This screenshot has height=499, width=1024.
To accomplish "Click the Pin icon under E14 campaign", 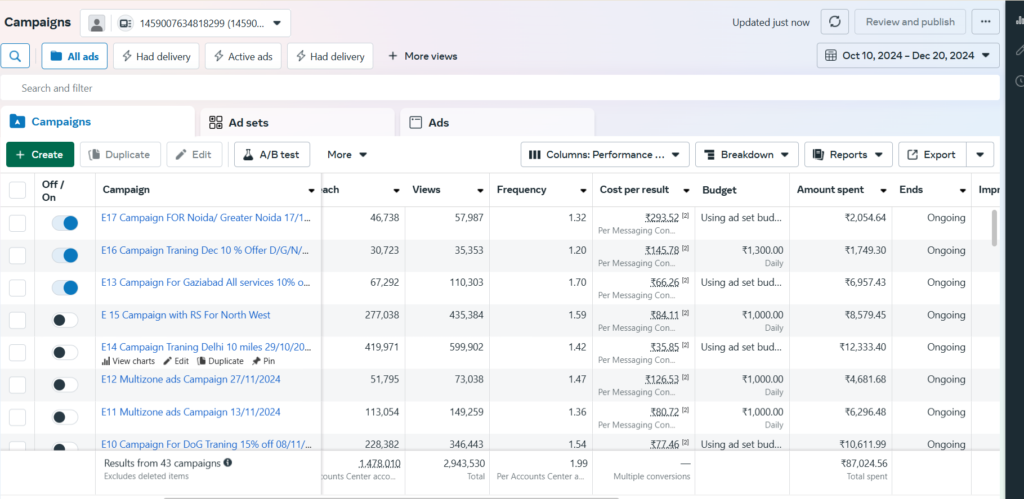I will pos(256,361).
